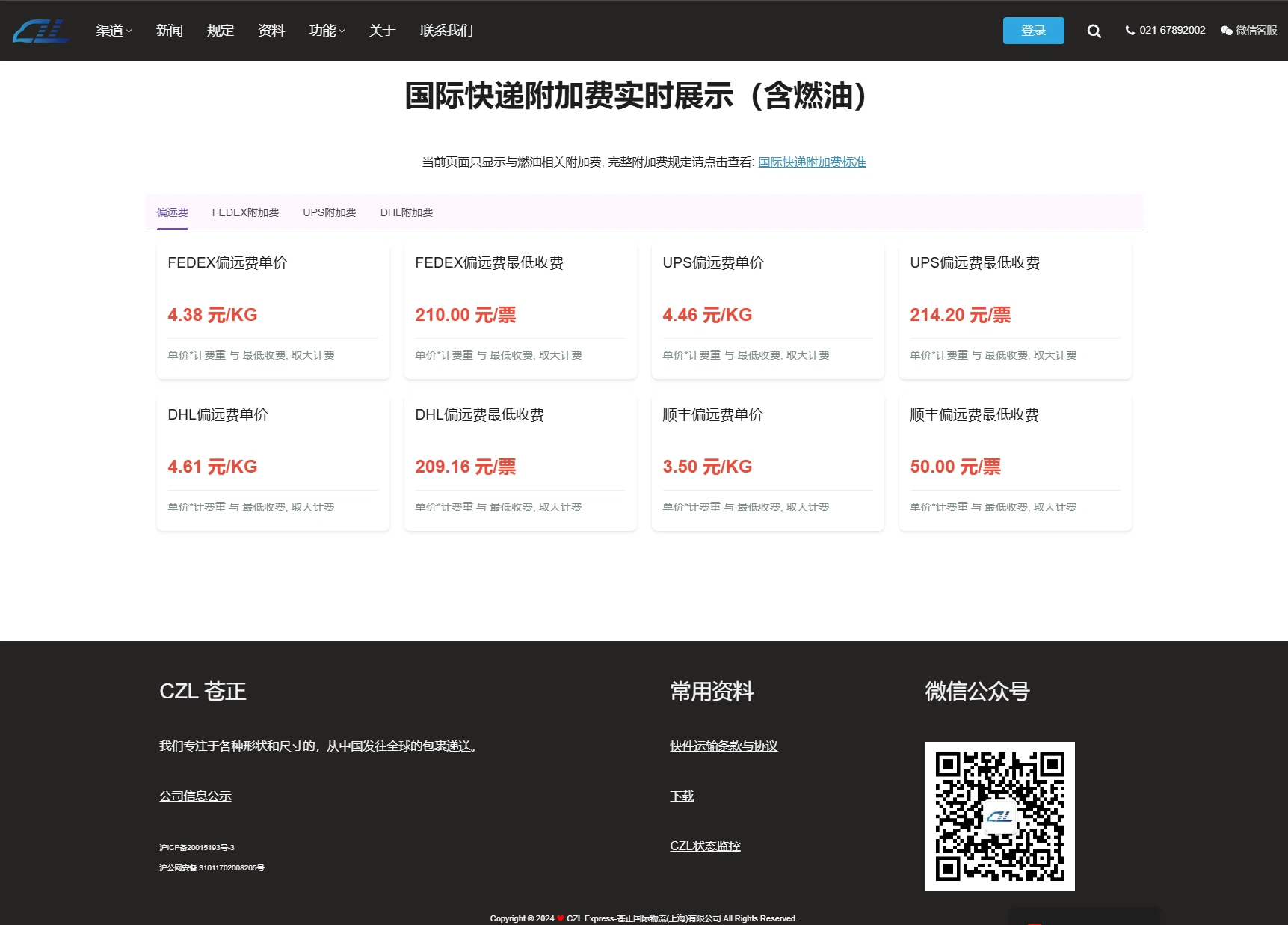Screen dimensions: 1288x925
Task: Open the 国际快递附加费标准 link
Action: 812,162
